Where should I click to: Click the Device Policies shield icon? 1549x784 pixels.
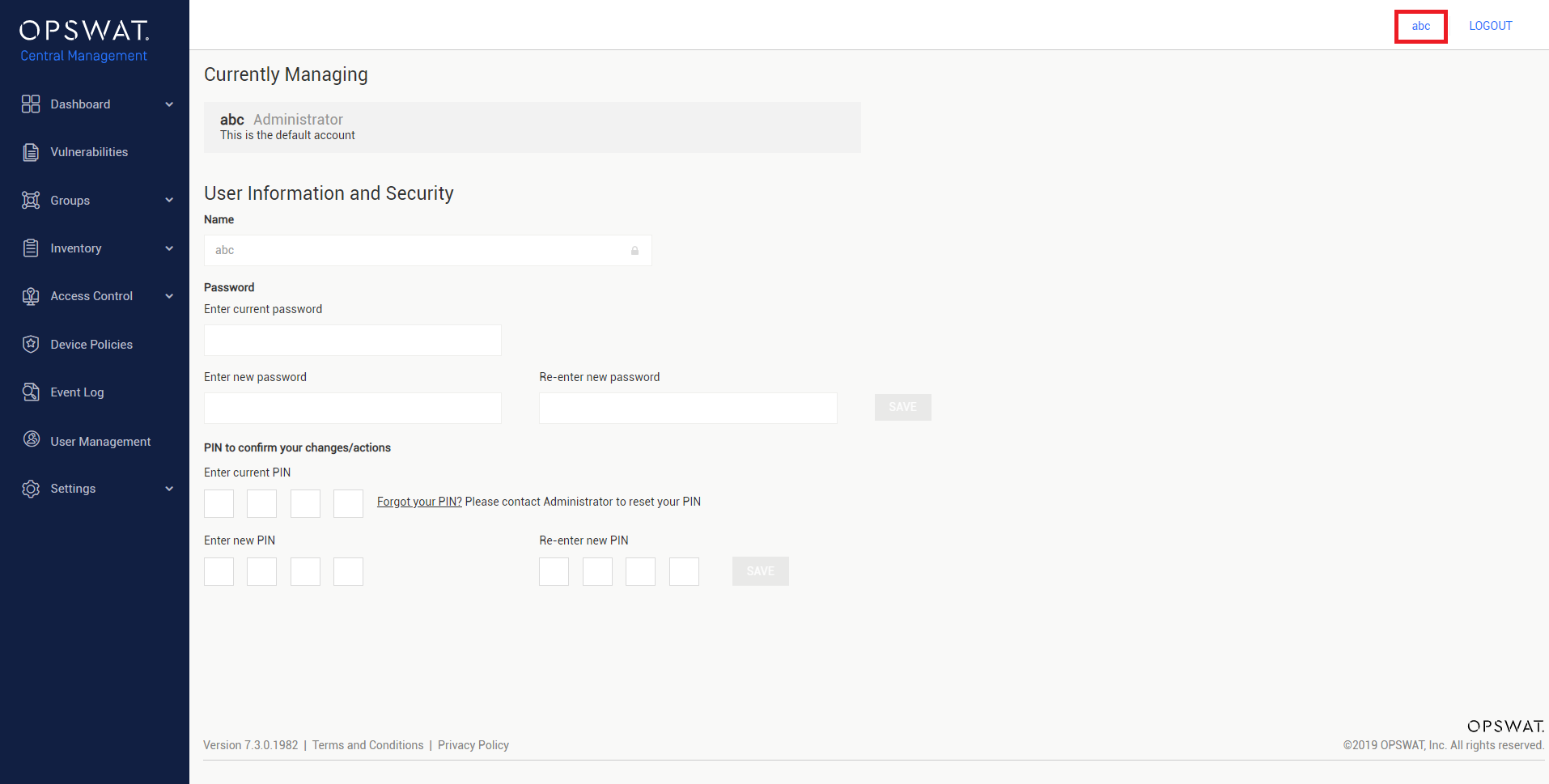pos(31,344)
